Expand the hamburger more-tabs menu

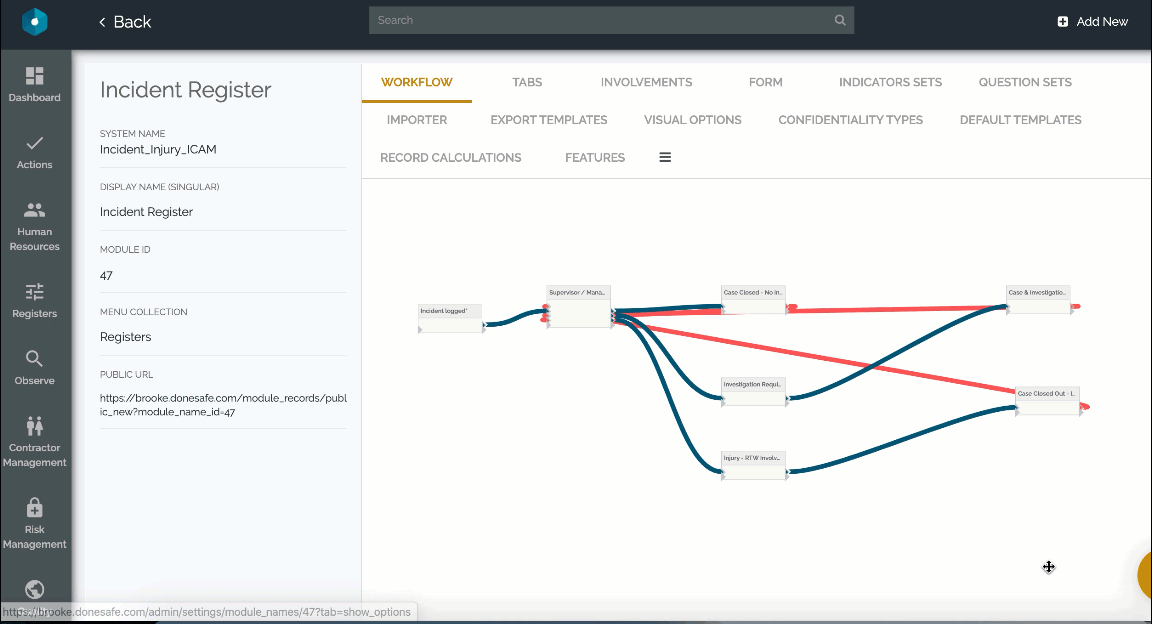pos(665,157)
